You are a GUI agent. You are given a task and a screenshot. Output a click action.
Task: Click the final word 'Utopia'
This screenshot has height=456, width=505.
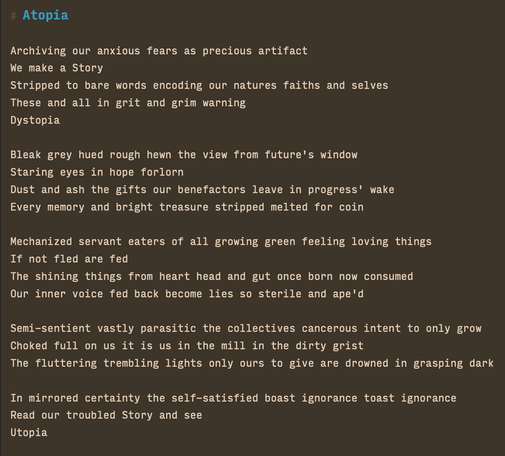(29, 433)
